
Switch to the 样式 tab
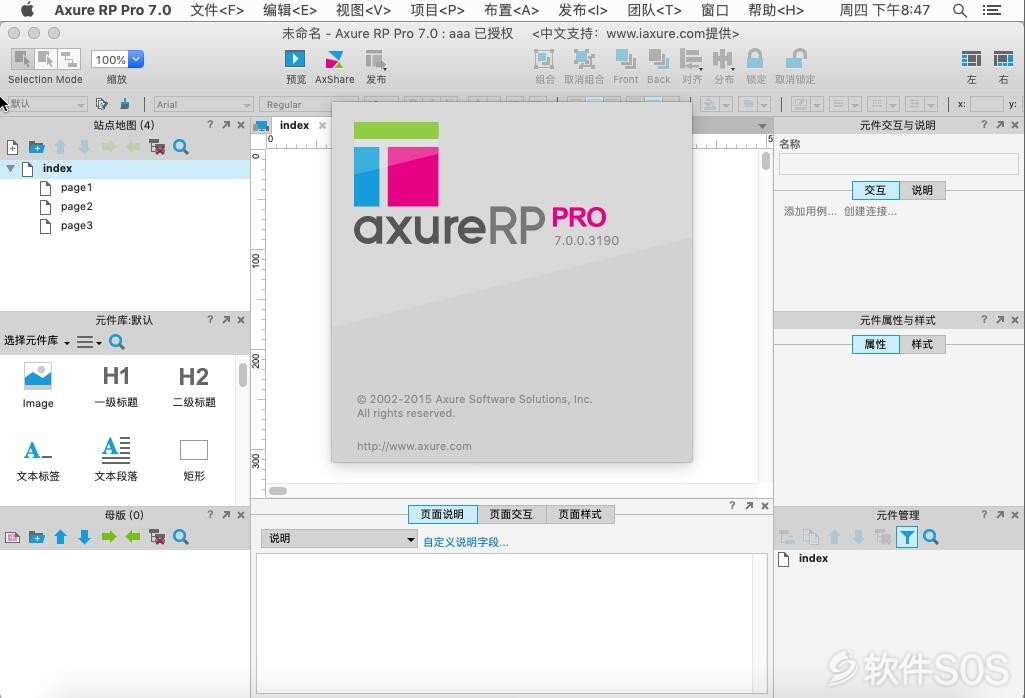click(922, 344)
